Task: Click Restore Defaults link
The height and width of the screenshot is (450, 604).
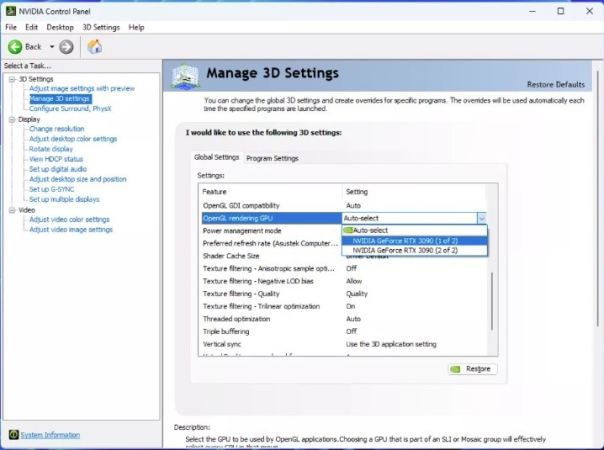Action: coord(555,84)
